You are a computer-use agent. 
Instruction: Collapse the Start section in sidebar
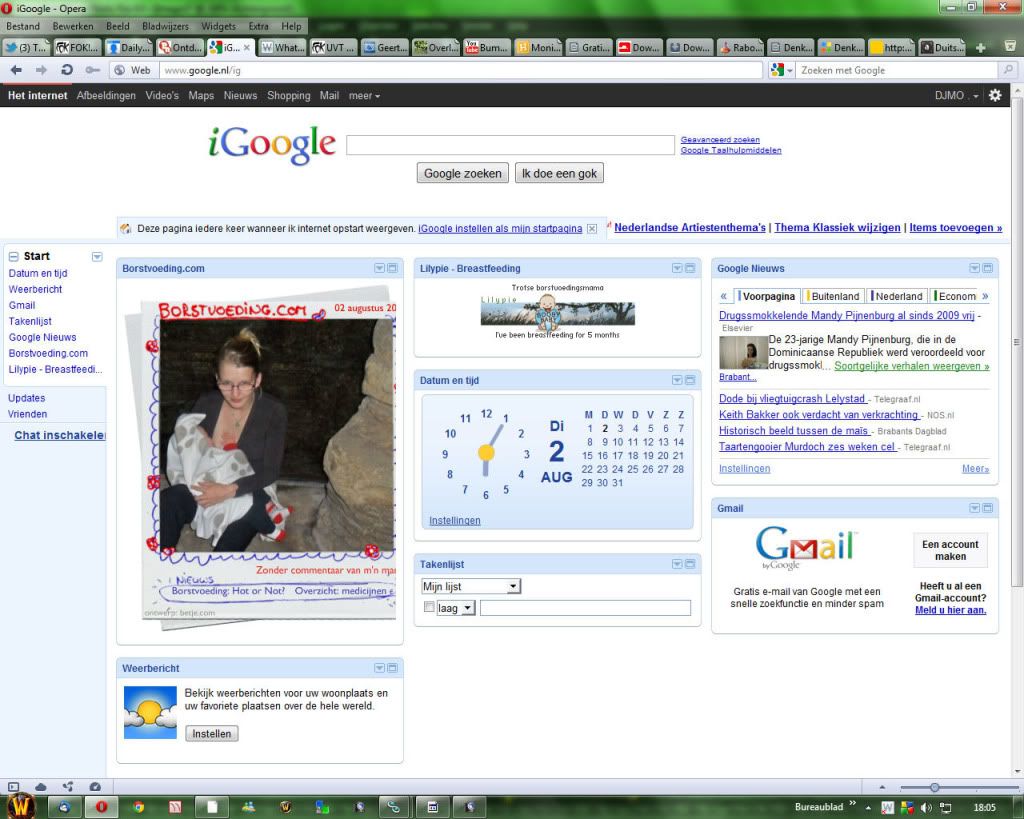[13, 256]
